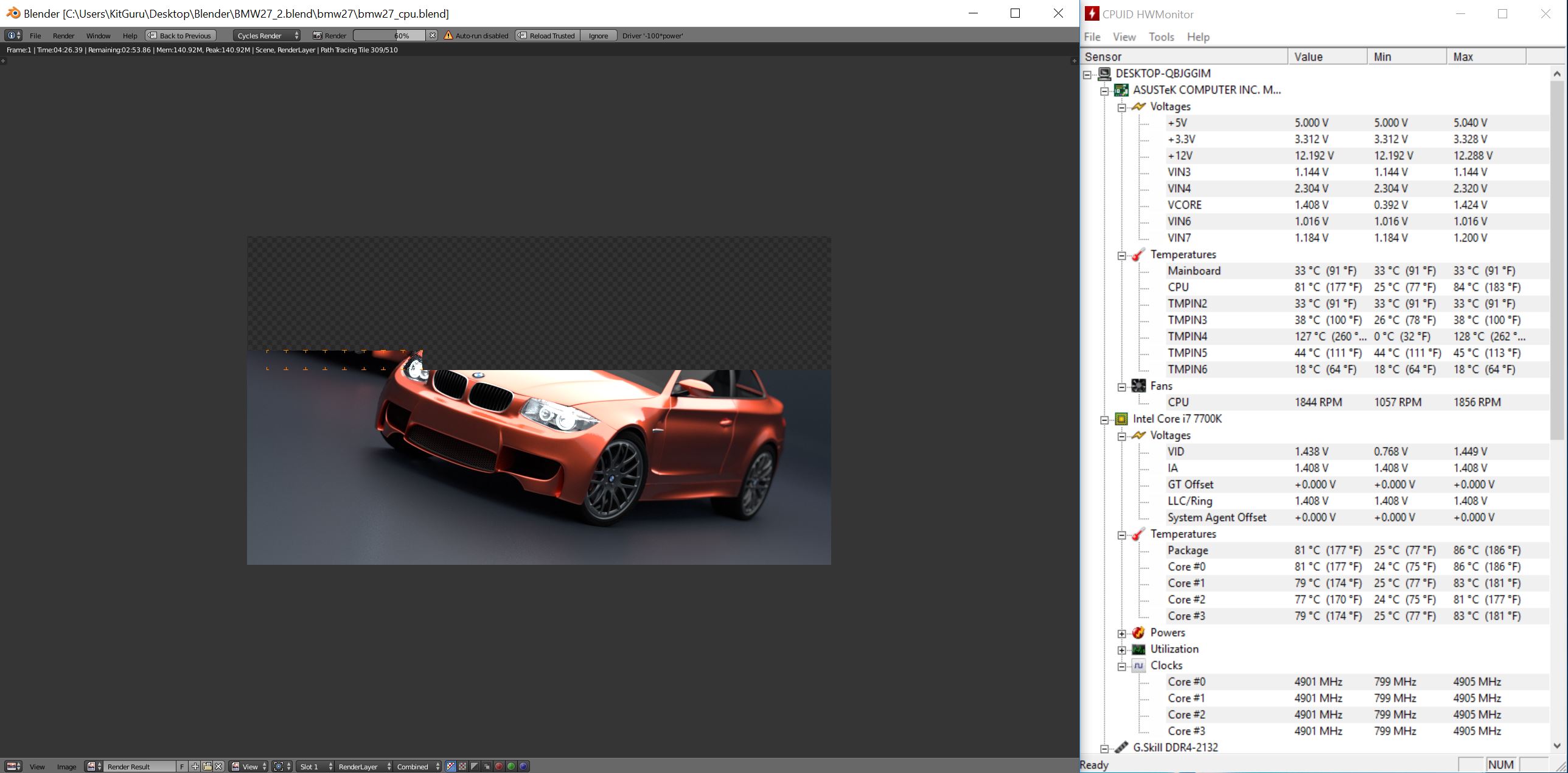Screen dimensions: 1568x773
Task: Click the Back to Previous button
Action: (x=181, y=35)
